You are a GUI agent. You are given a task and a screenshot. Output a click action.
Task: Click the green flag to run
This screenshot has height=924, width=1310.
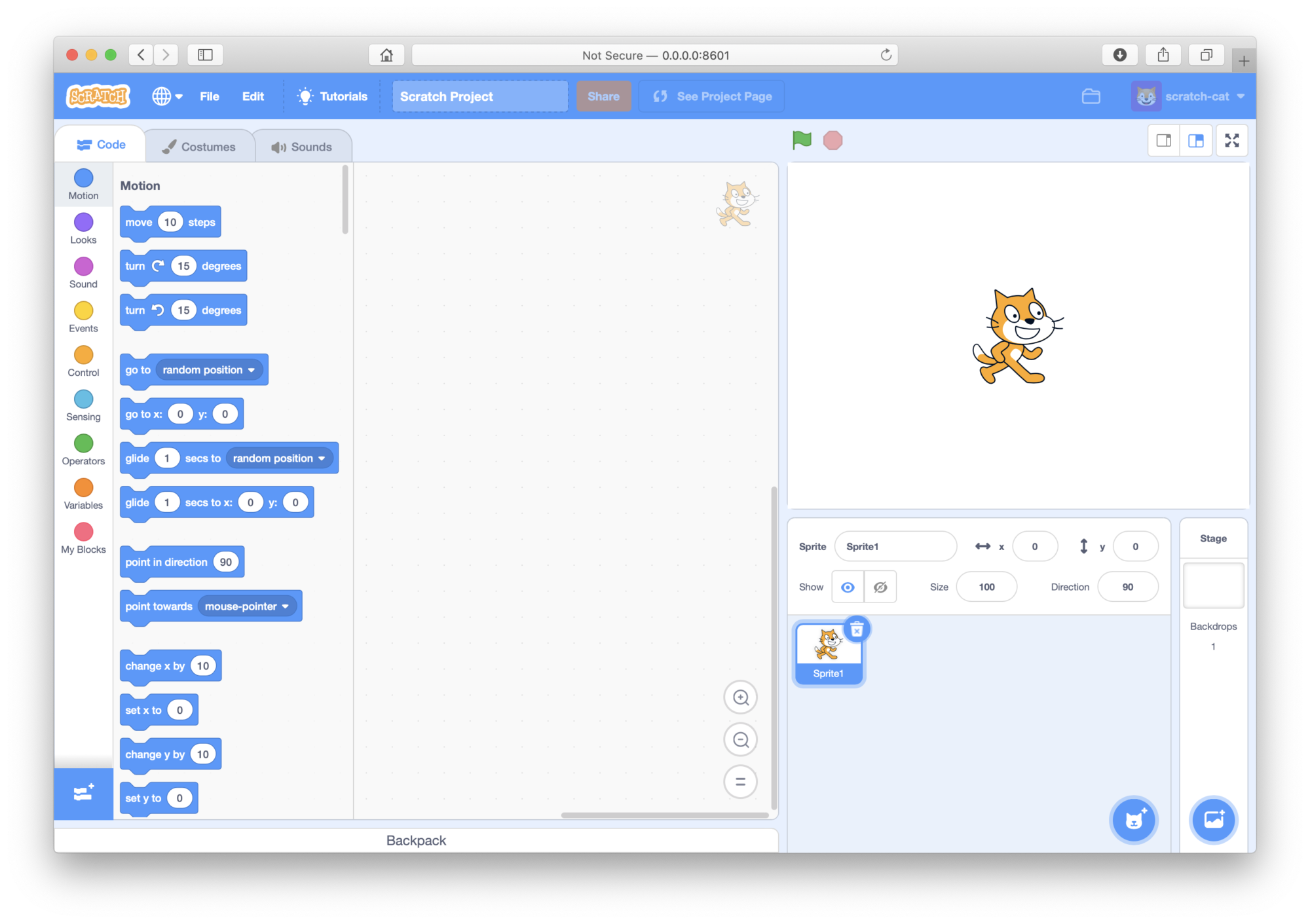(x=802, y=139)
